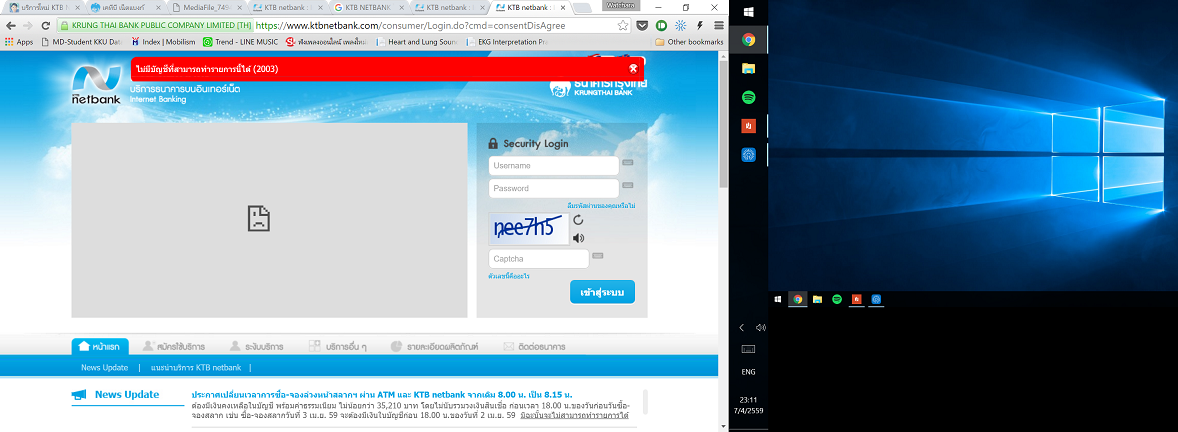Click the Security Login lock icon

pyautogui.click(x=493, y=143)
